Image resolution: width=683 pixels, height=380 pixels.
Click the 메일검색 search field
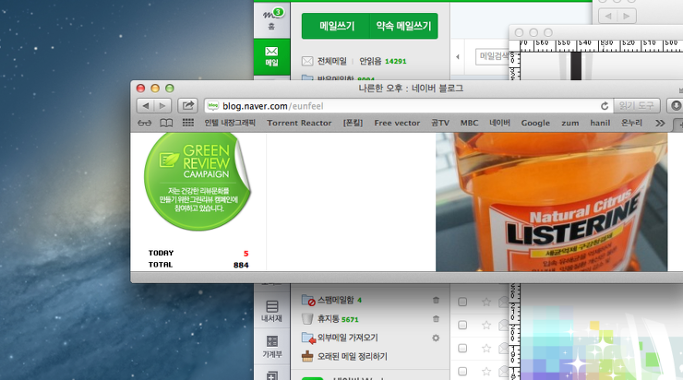click(x=492, y=57)
